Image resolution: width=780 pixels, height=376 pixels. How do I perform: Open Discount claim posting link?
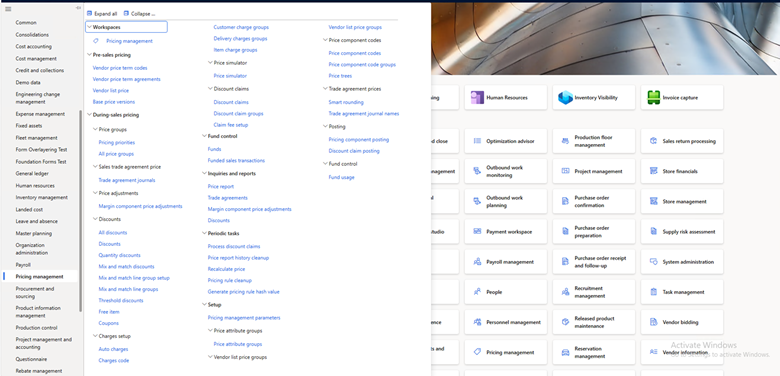pos(354,151)
